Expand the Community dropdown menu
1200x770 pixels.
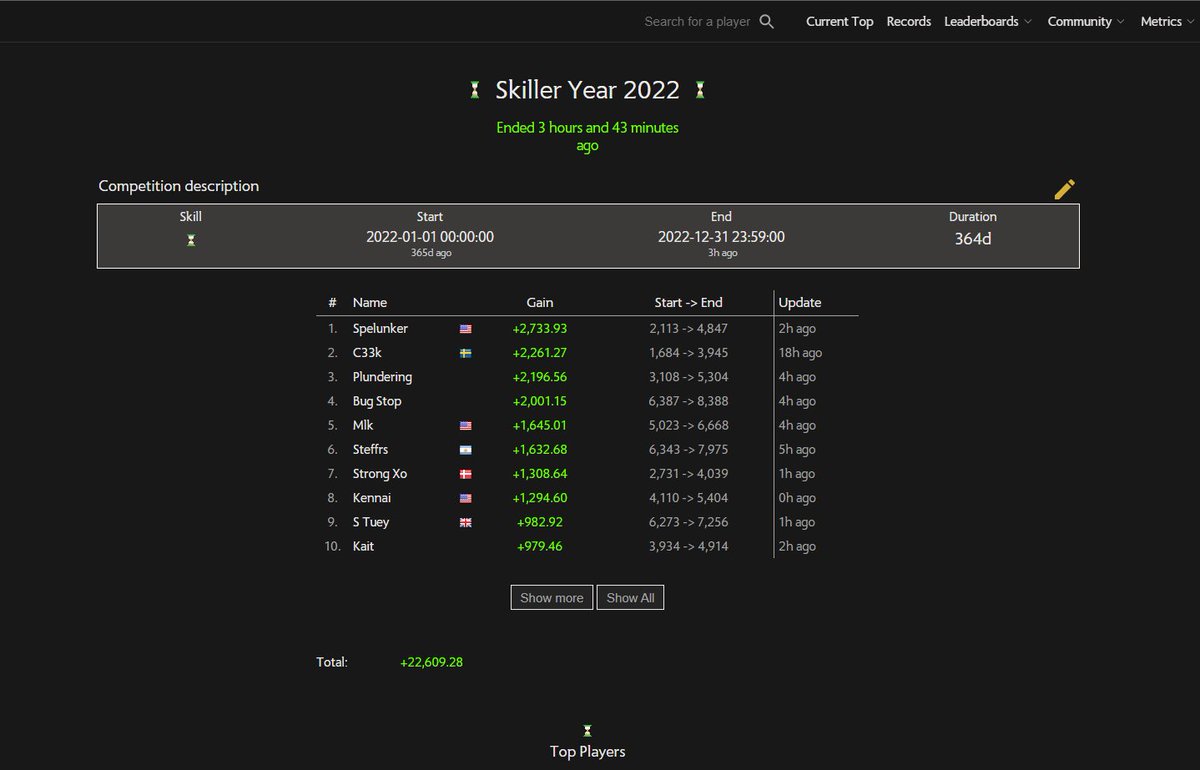click(1086, 21)
